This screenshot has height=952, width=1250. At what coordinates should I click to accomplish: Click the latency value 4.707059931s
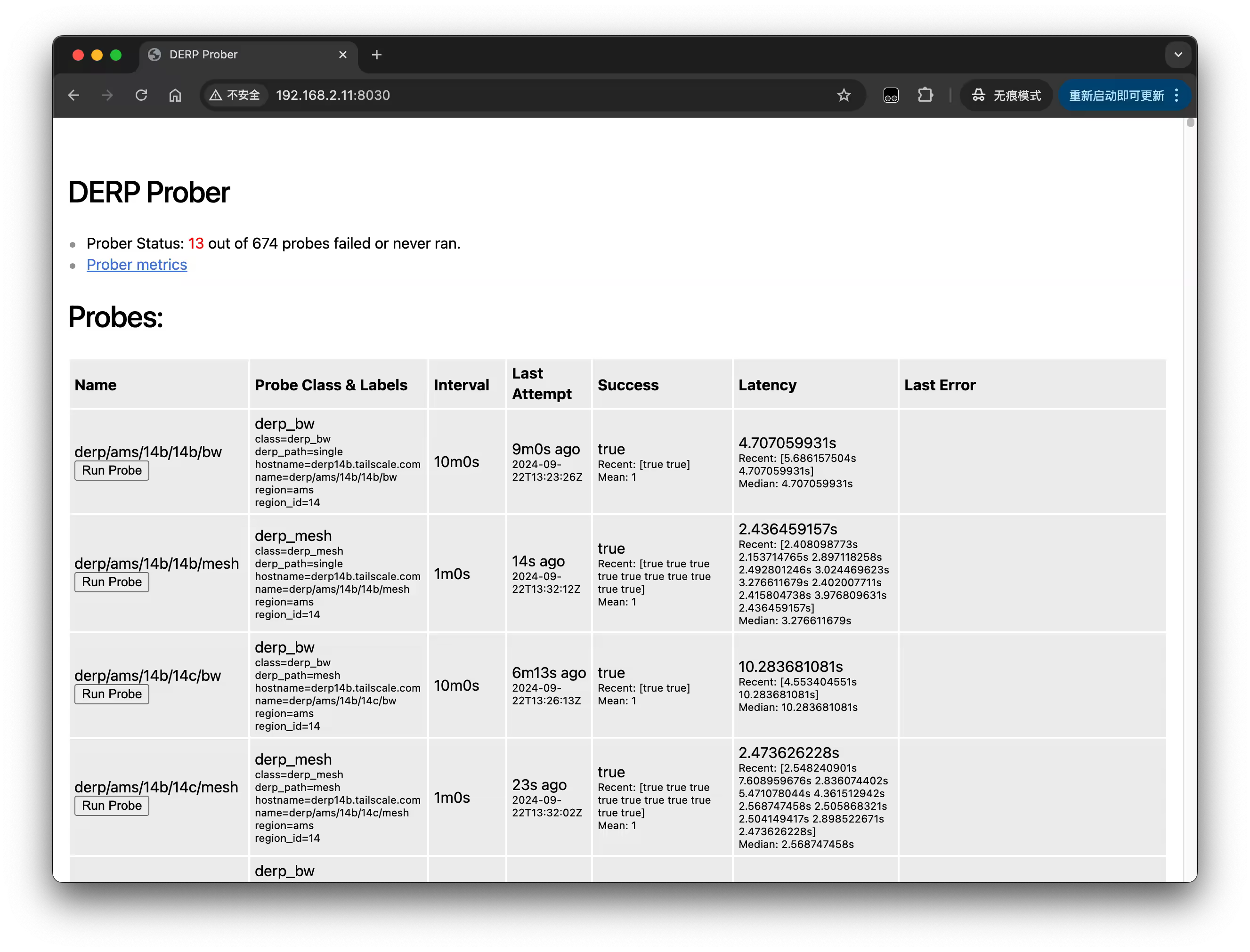pyautogui.click(x=787, y=443)
